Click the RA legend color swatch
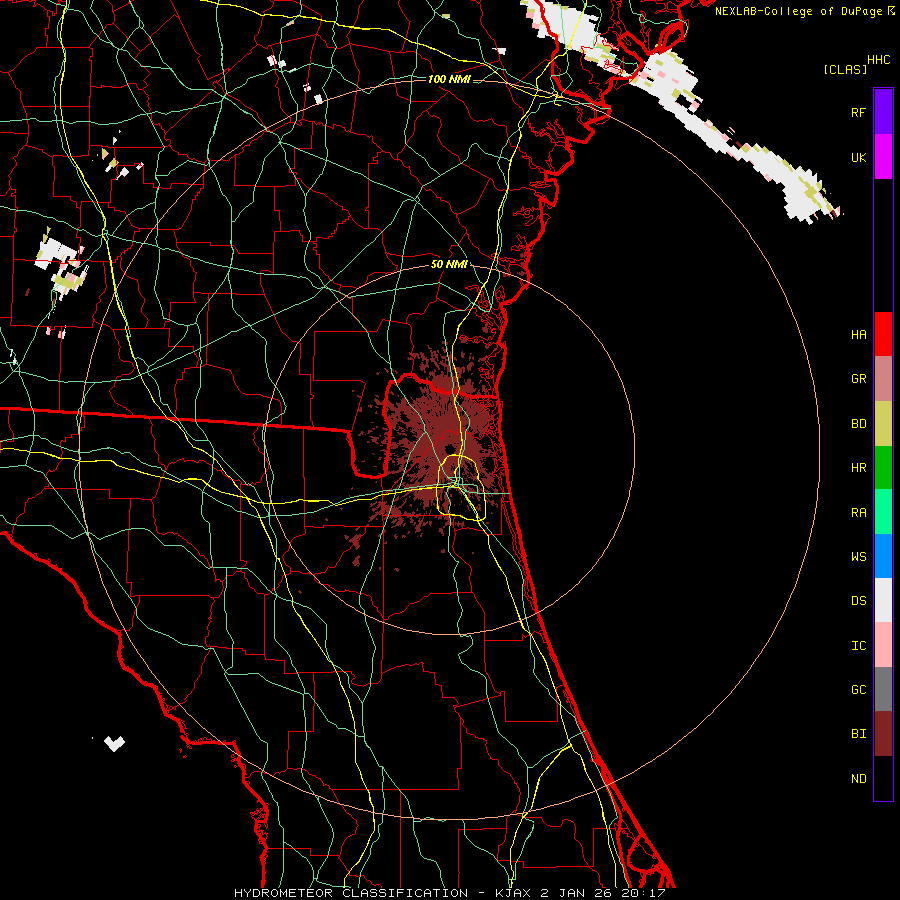This screenshot has width=900, height=900. point(883,512)
